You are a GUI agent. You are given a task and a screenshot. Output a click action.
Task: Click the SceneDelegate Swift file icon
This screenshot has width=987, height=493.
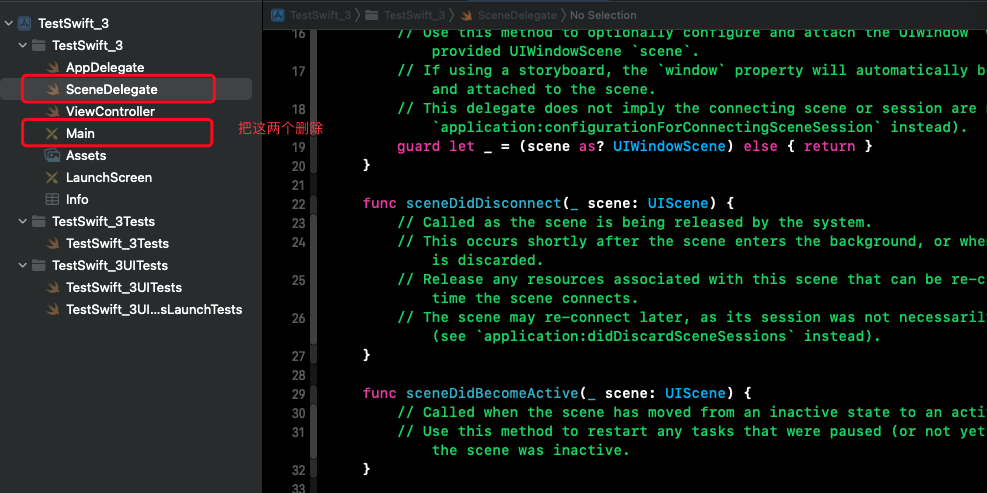pyautogui.click(x=53, y=89)
